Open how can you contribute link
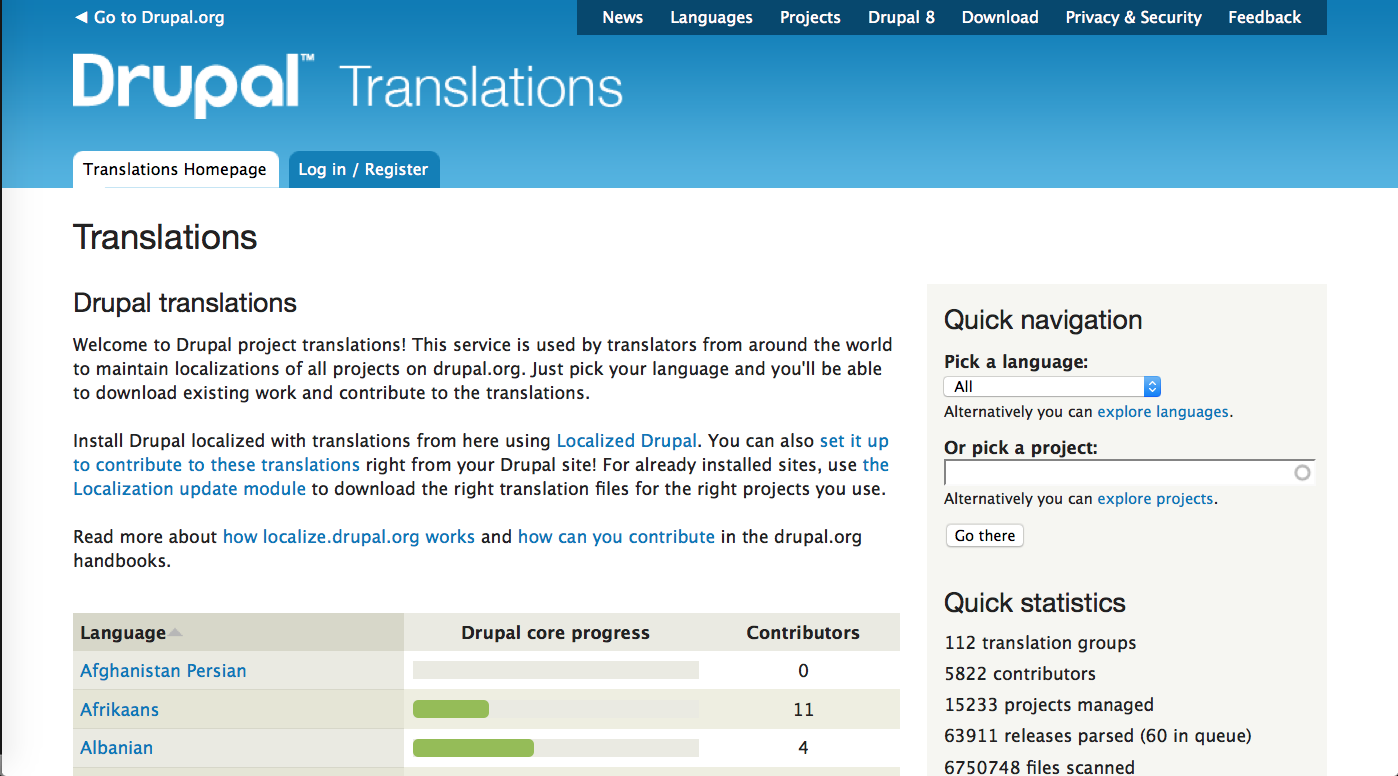 pyautogui.click(x=616, y=536)
